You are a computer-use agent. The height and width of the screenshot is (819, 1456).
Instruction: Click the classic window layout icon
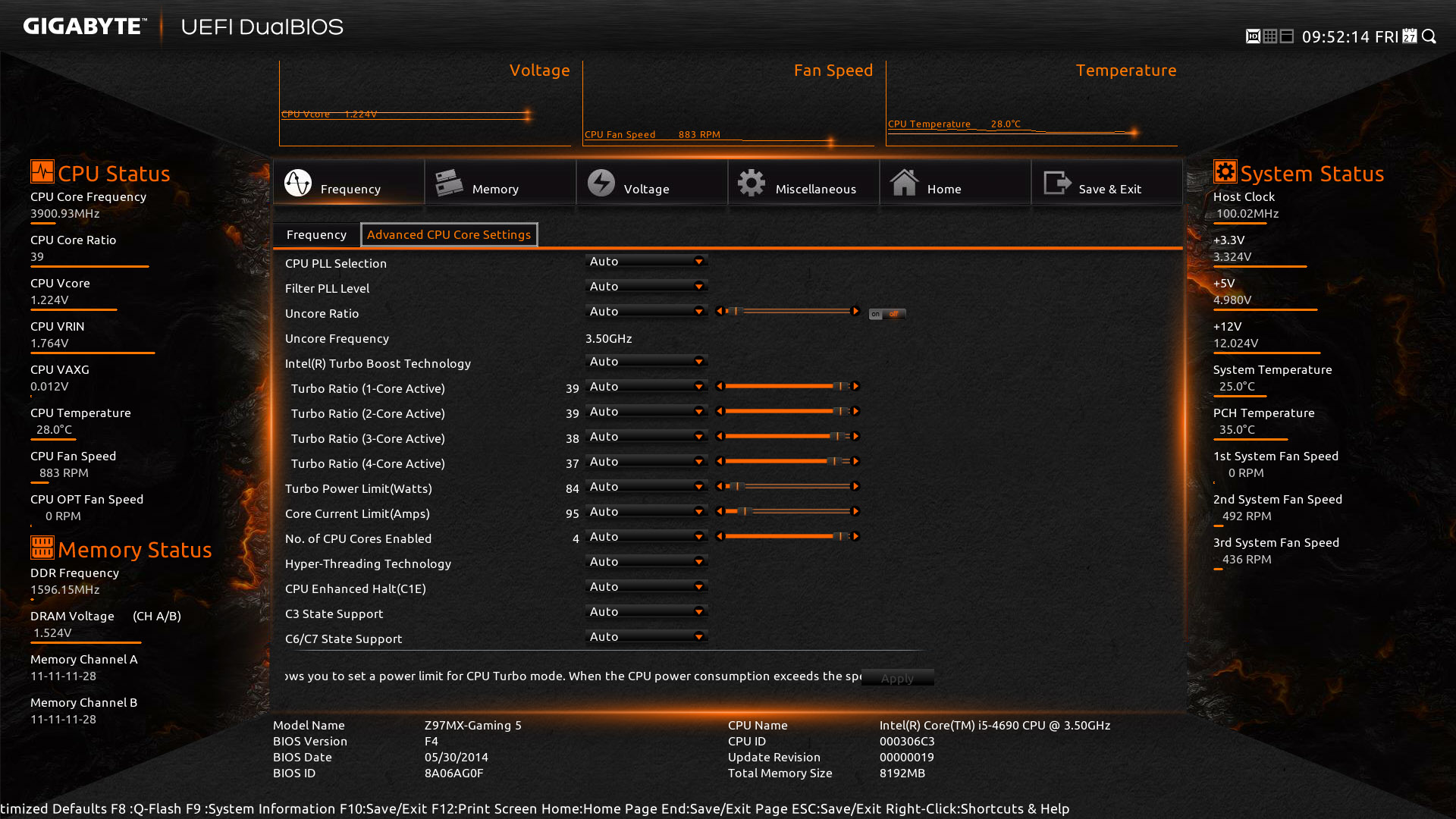coord(1287,36)
